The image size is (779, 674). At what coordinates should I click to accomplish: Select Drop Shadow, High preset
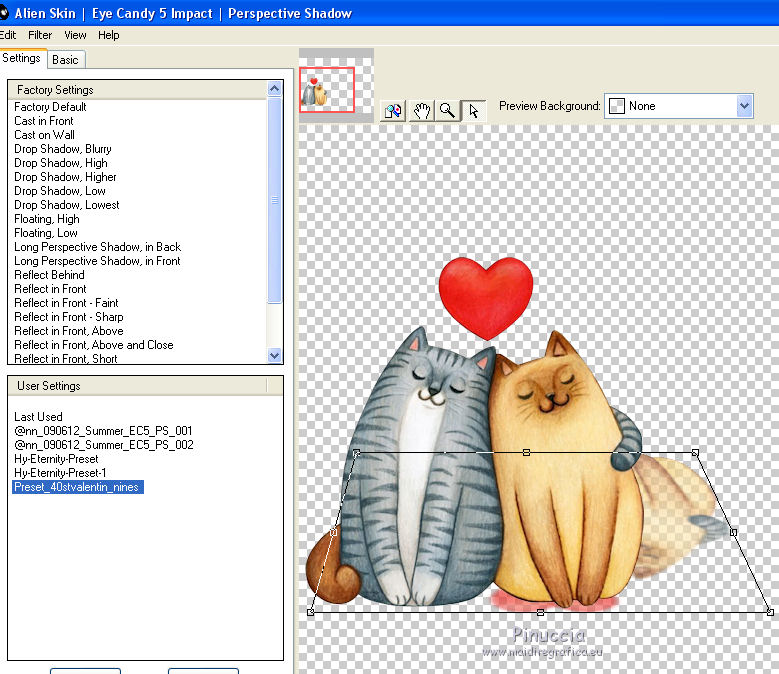pos(61,163)
